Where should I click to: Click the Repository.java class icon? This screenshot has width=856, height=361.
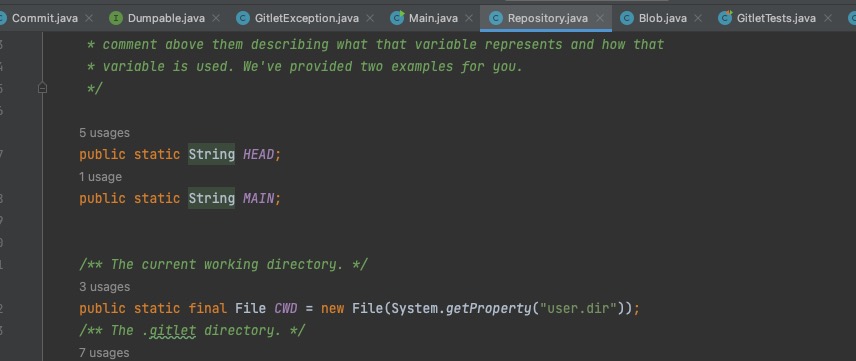pyautogui.click(x=496, y=19)
